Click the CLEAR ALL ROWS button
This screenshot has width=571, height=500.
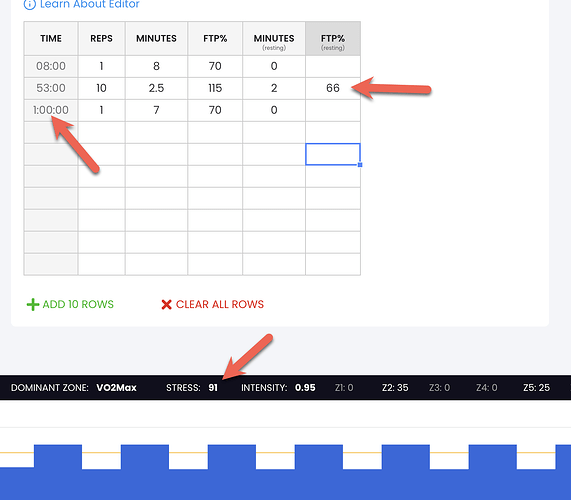(213, 304)
